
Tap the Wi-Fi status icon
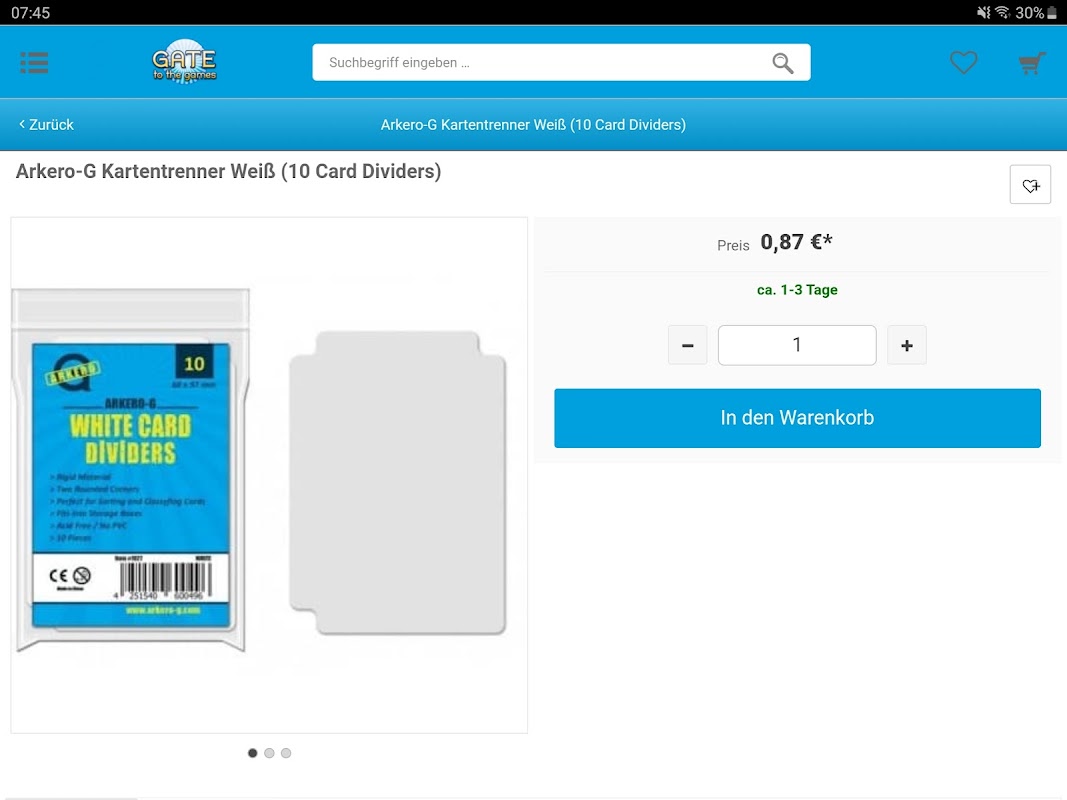point(1002,12)
